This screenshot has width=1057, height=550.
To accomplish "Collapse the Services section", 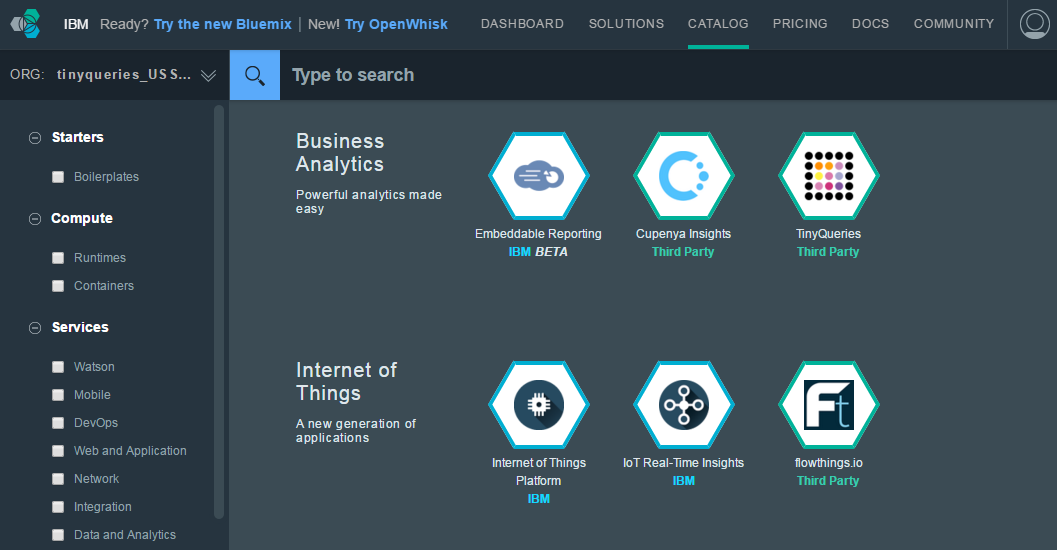I will pos(34,328).
